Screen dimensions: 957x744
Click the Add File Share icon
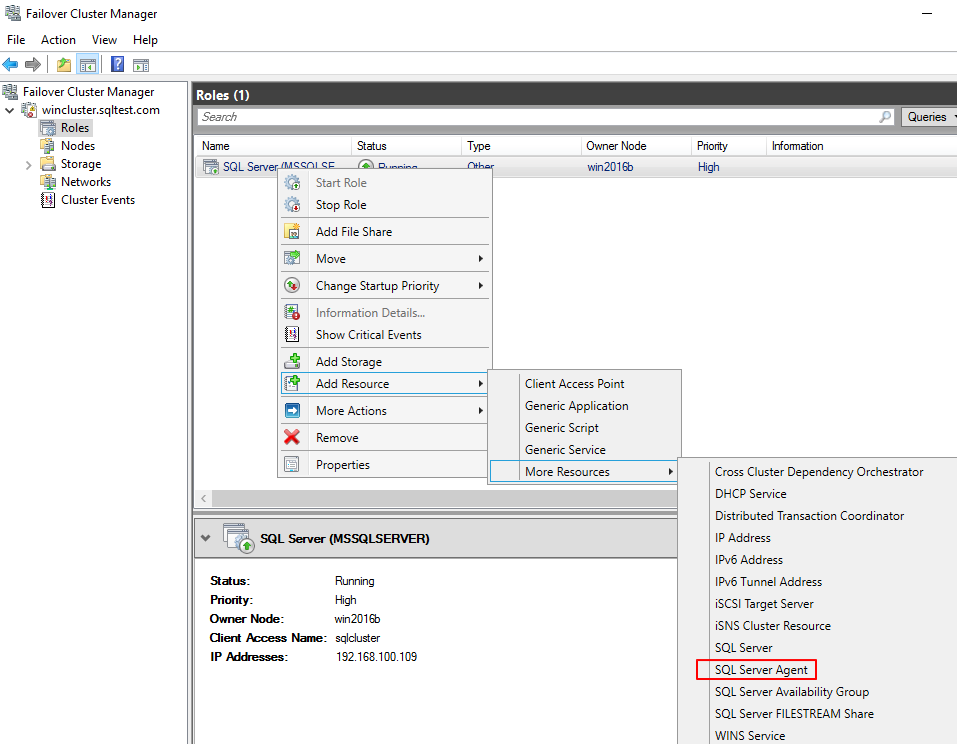tap(292, 231)
